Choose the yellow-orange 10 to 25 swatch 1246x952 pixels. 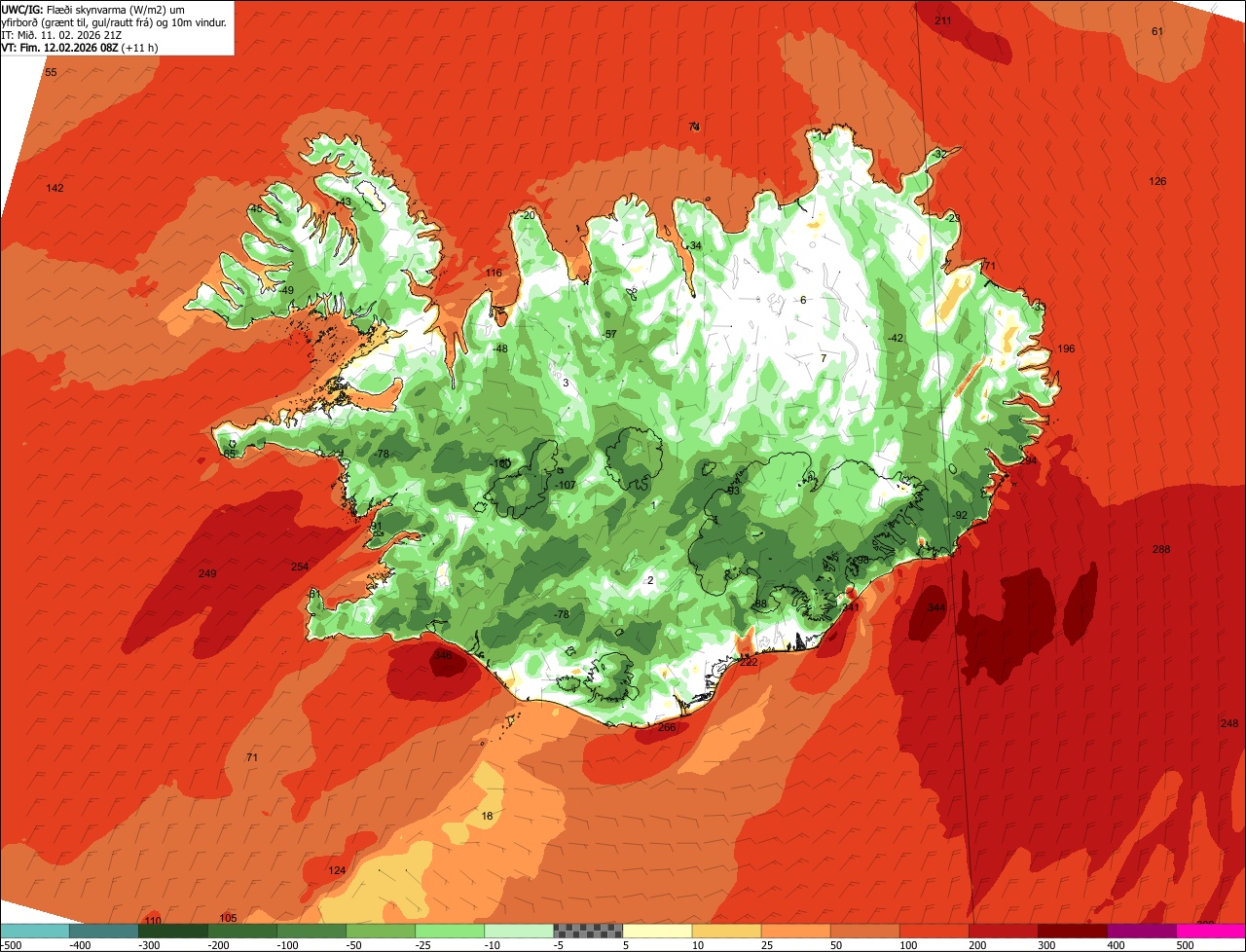[726, 931]
